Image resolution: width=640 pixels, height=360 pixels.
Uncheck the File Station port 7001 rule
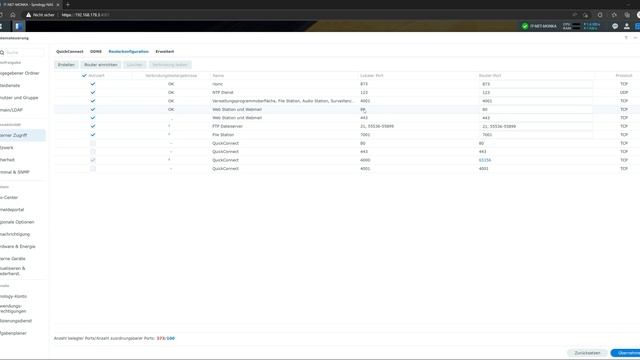click(x=93, y=135)
